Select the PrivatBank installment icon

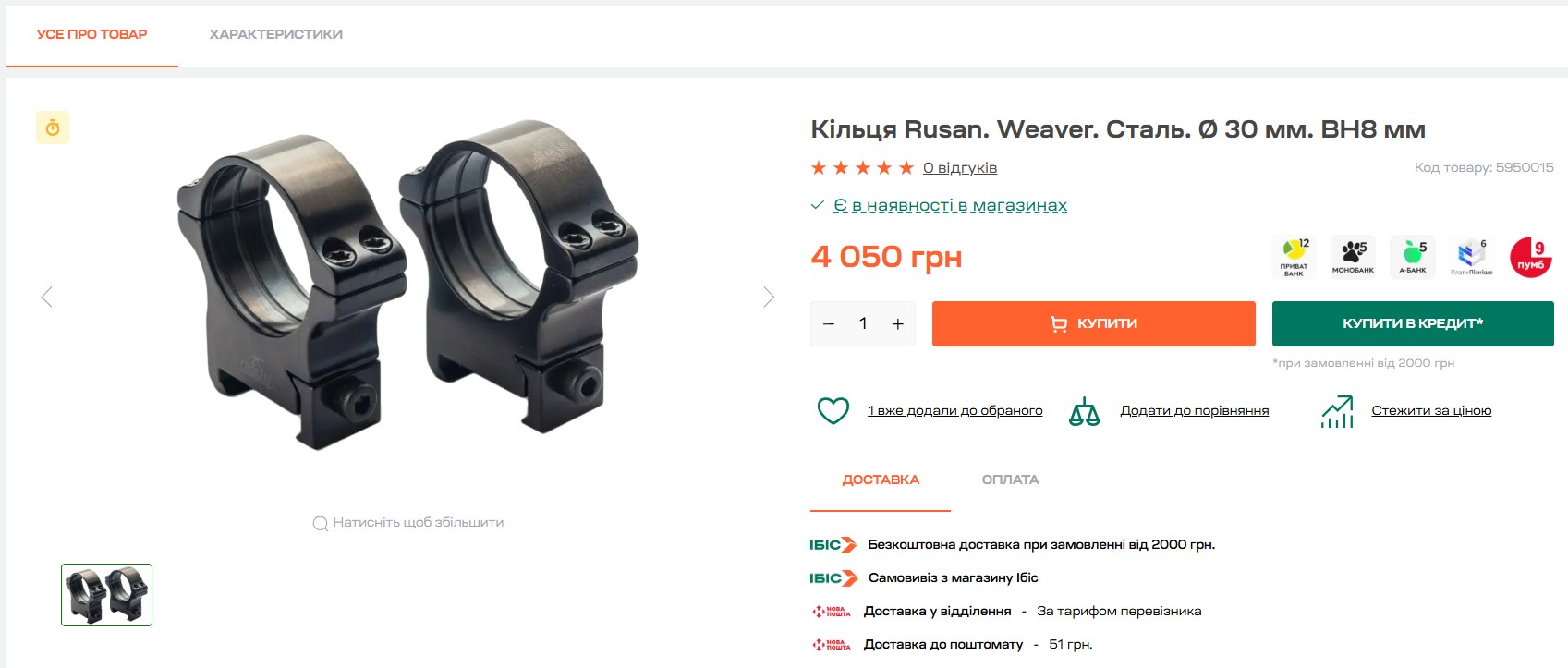click(x=1294, y=257)
